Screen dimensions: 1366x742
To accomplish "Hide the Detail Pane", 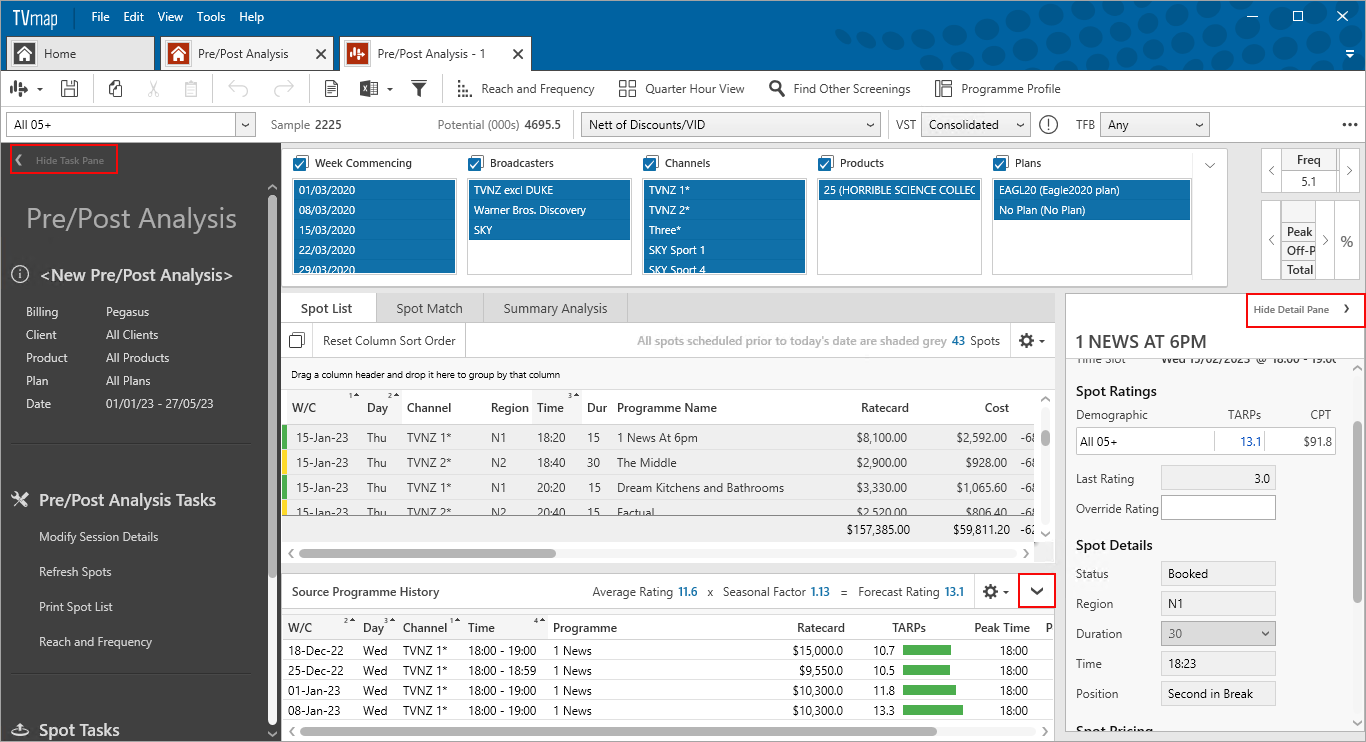I will coord(1303,309).
